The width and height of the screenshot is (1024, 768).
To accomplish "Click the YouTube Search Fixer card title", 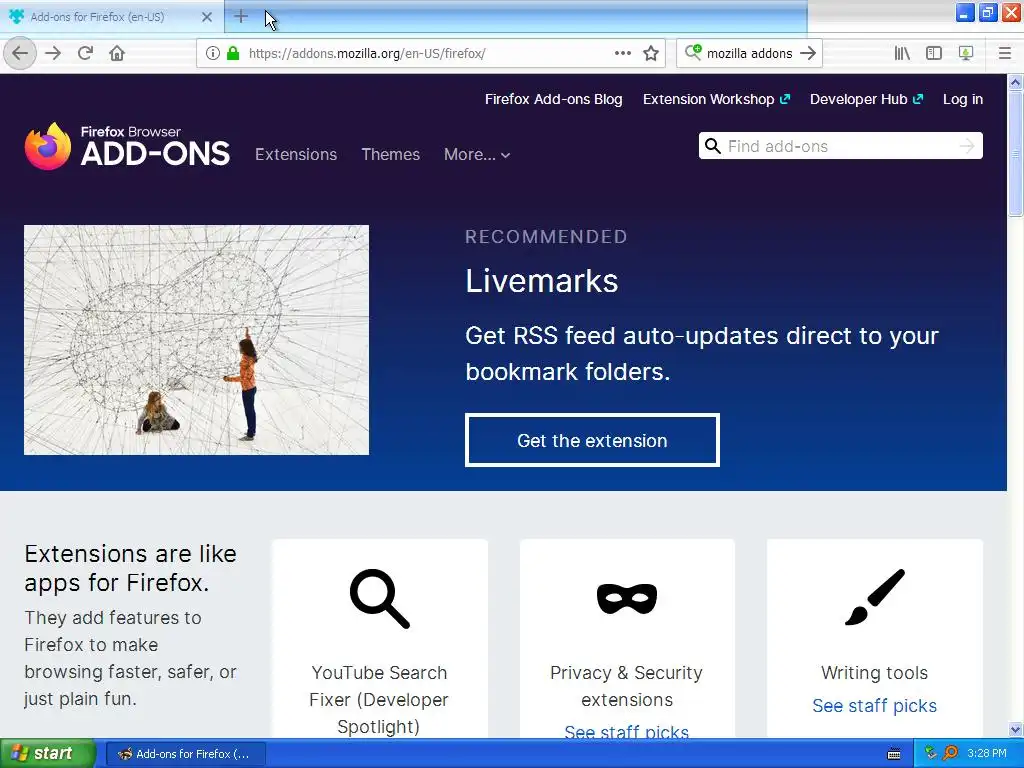I will [x=379, y=699].
